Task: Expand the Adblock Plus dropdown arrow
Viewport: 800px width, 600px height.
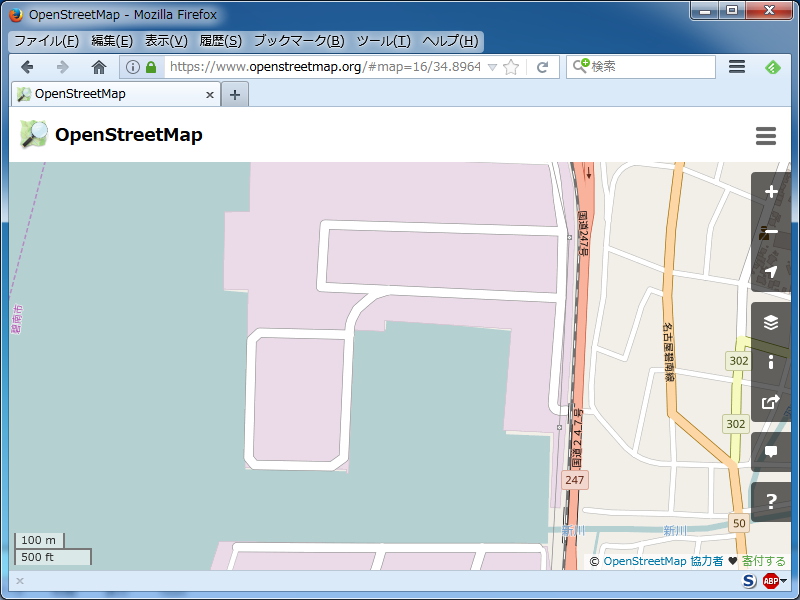Action: (783, 581)
